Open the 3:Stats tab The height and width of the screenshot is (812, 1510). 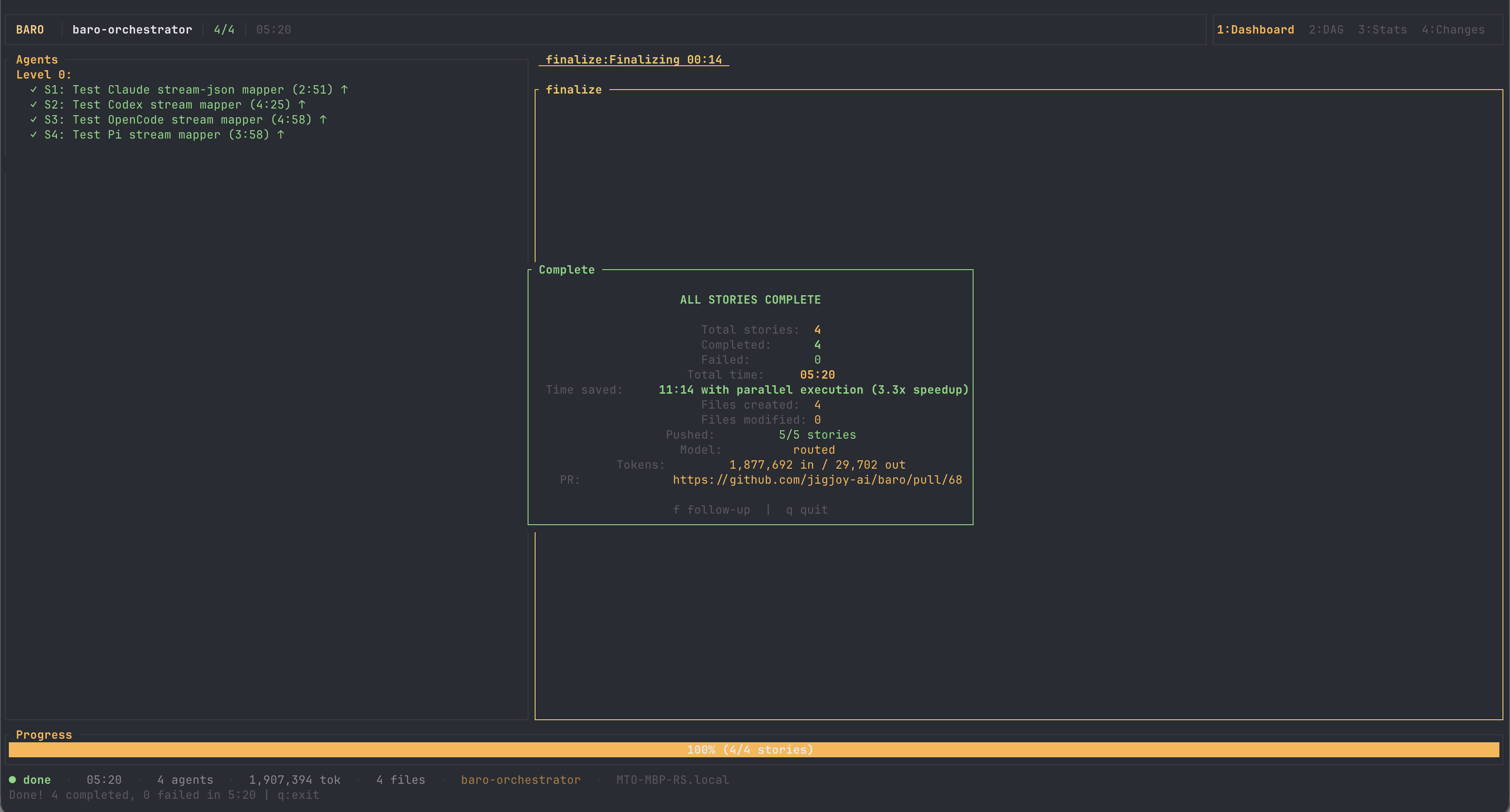tap(1382, 29)
